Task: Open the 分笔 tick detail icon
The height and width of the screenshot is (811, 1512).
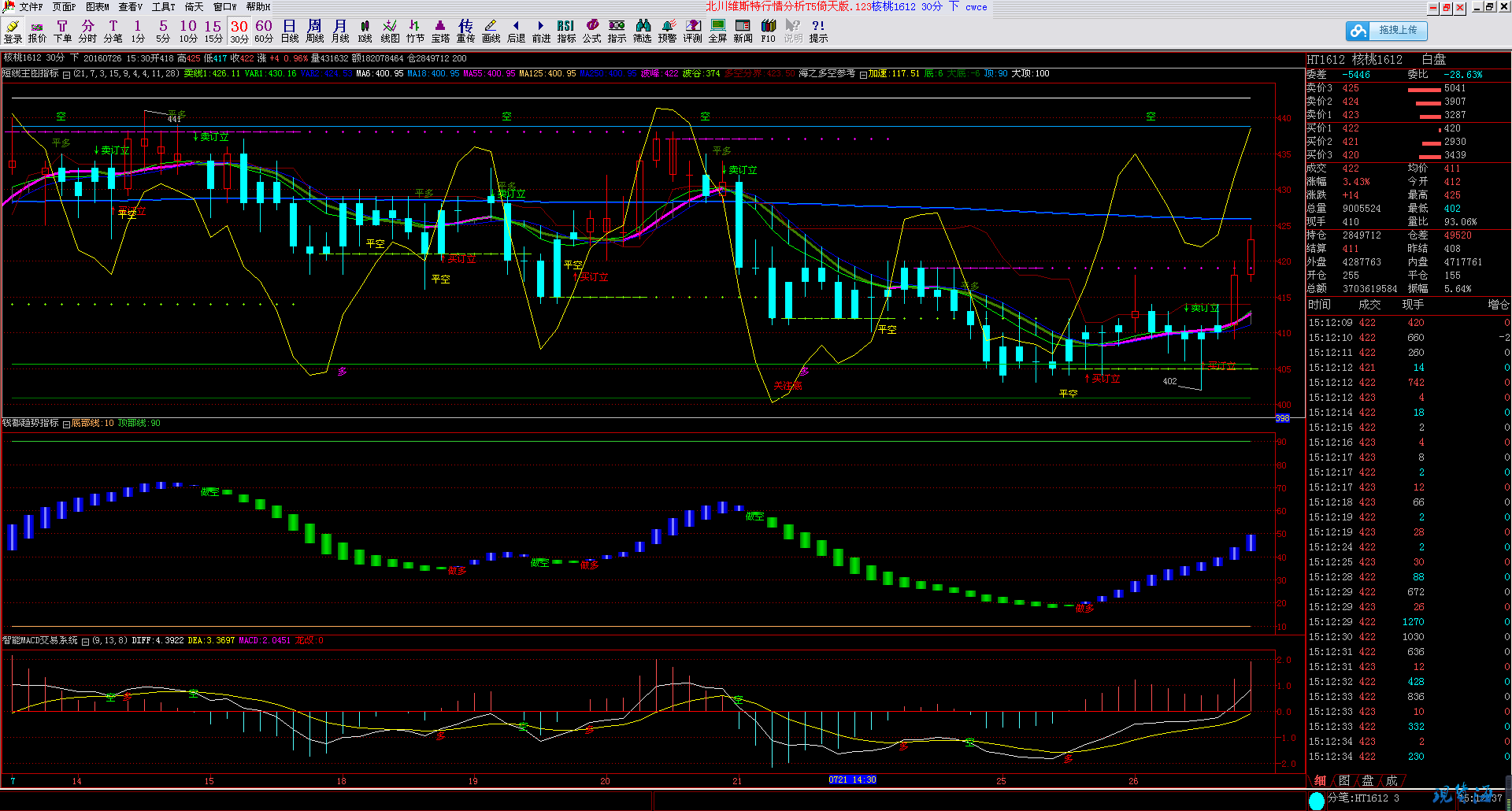Action: point(113,31)
